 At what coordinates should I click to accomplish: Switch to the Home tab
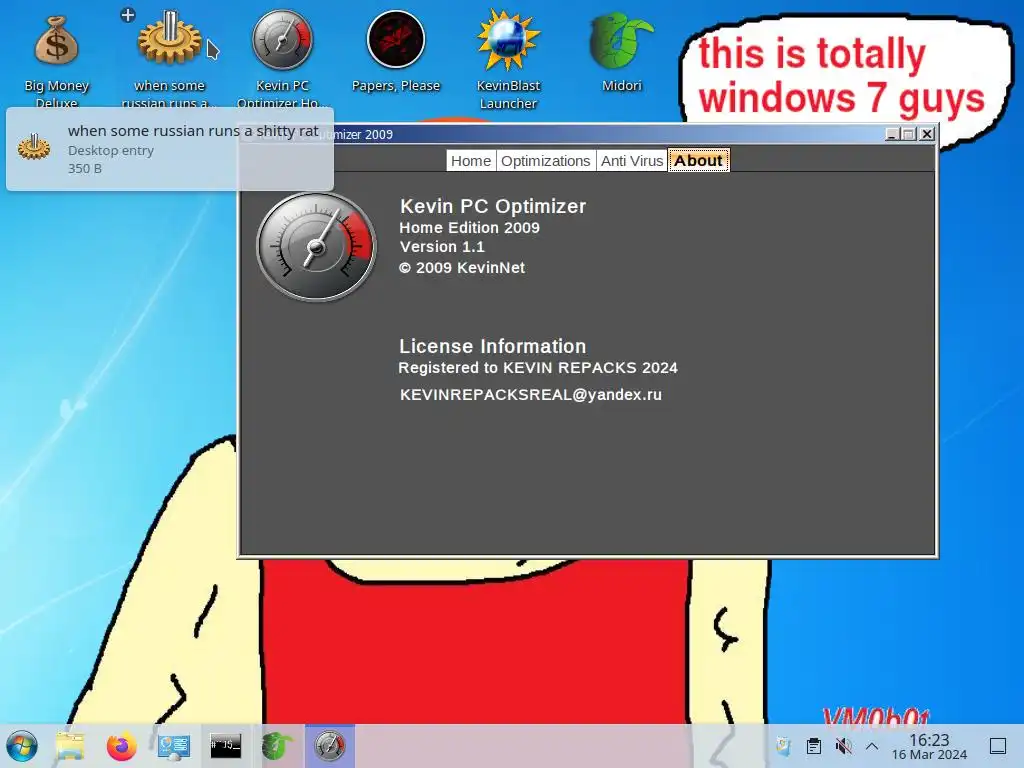[471, 161]
